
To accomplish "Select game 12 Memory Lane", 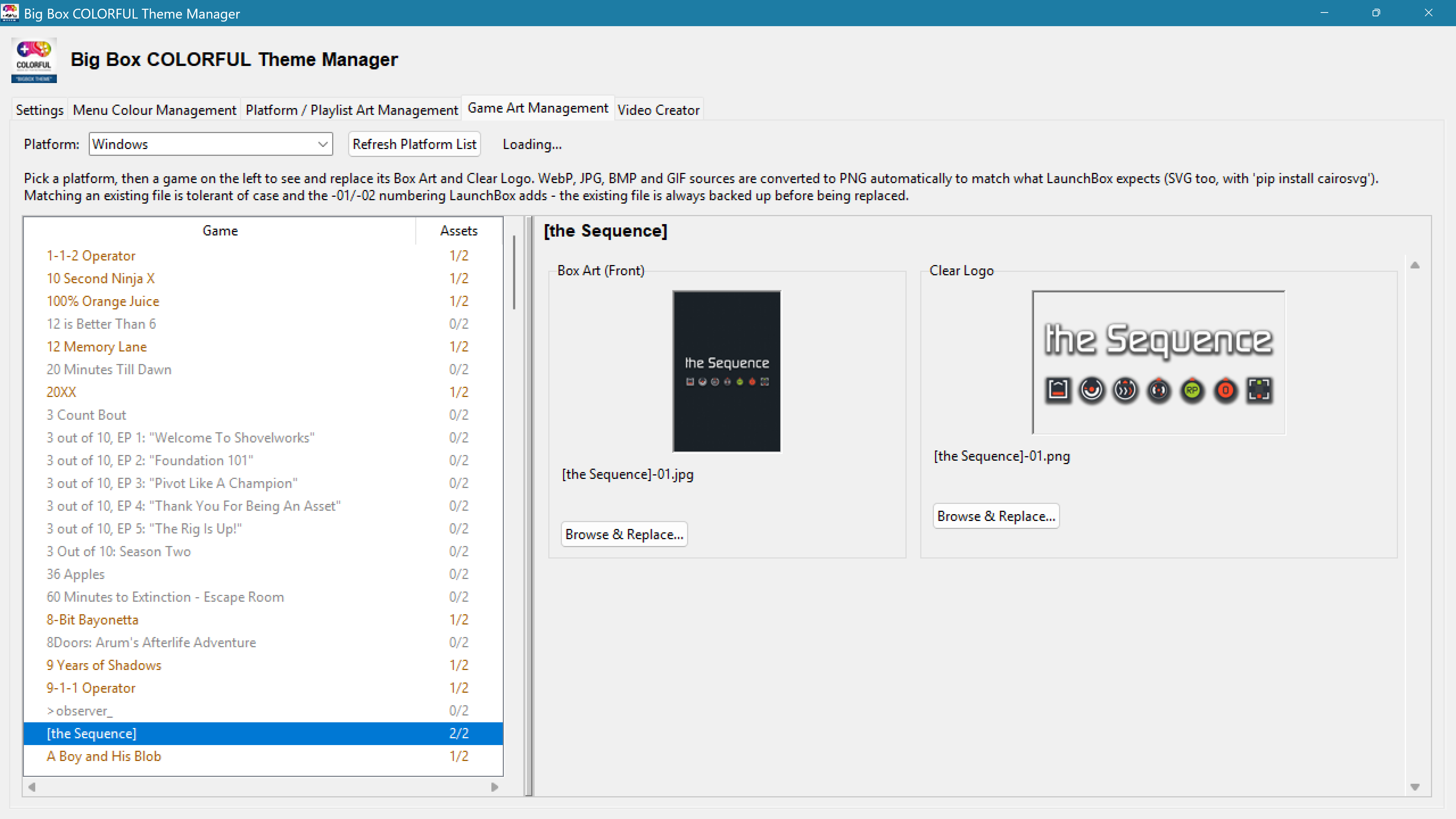I will (264, 347).
